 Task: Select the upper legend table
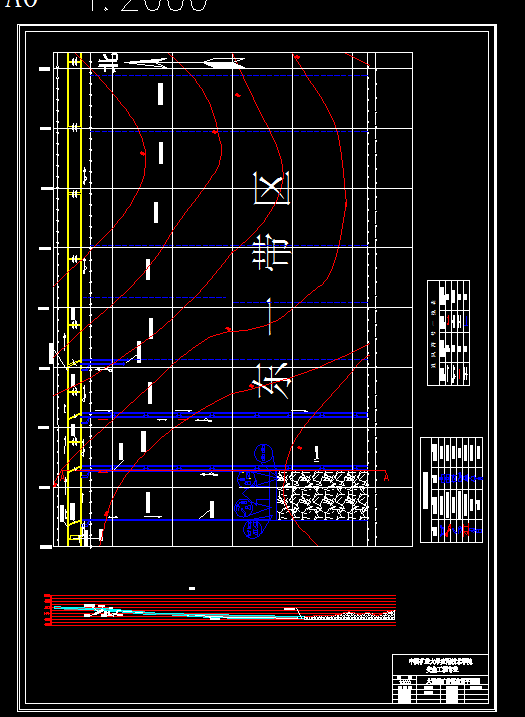click(x=448, y=333)
